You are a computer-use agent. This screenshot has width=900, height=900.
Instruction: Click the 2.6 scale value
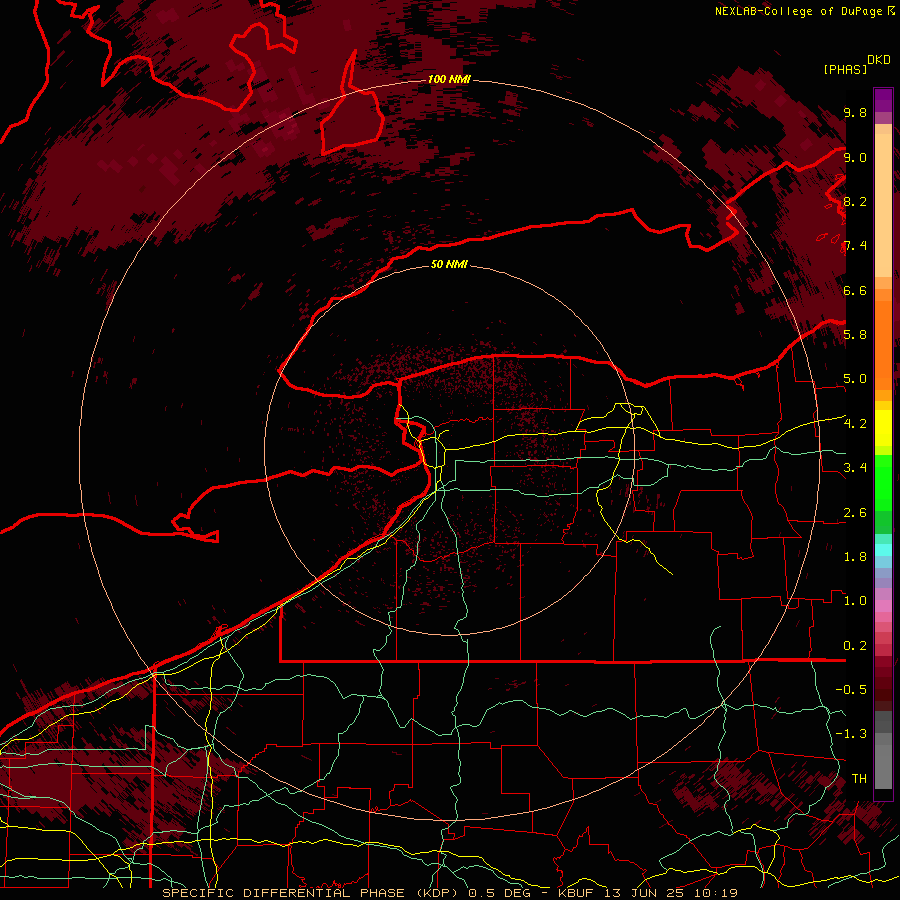[855, 512]
